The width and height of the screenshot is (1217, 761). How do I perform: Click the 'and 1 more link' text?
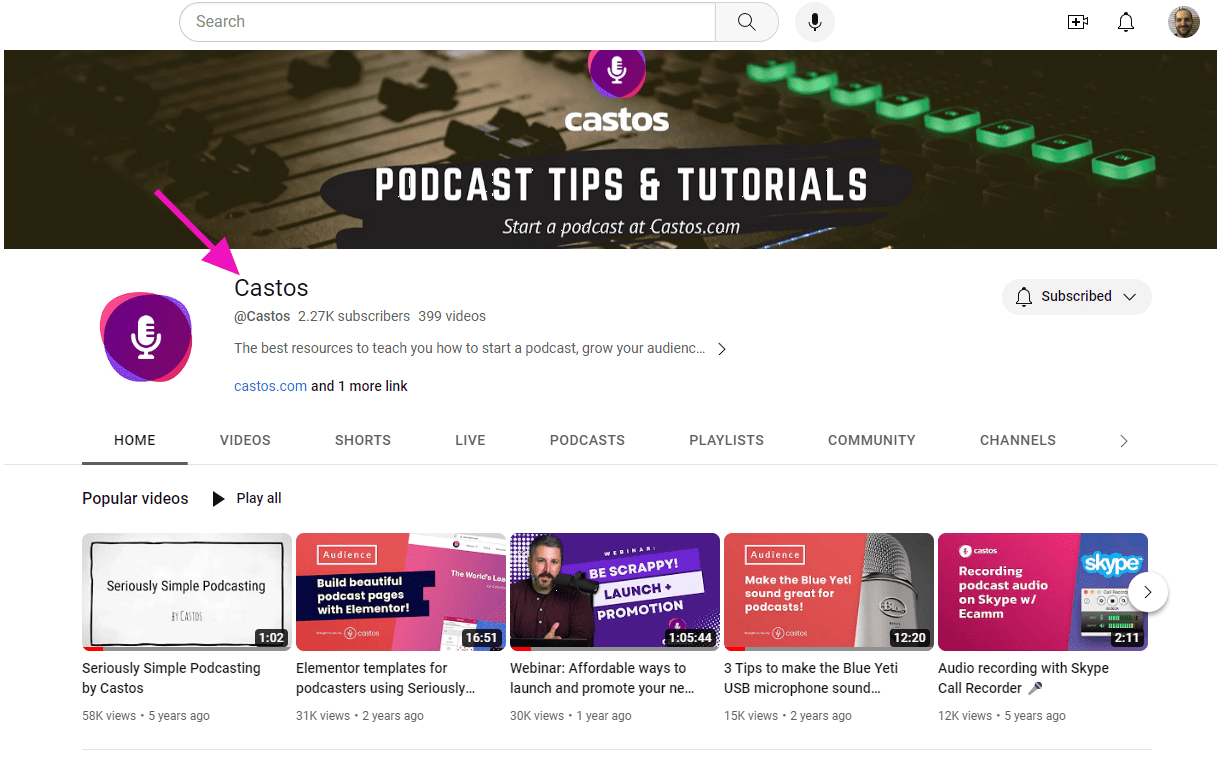click(359, 386)
